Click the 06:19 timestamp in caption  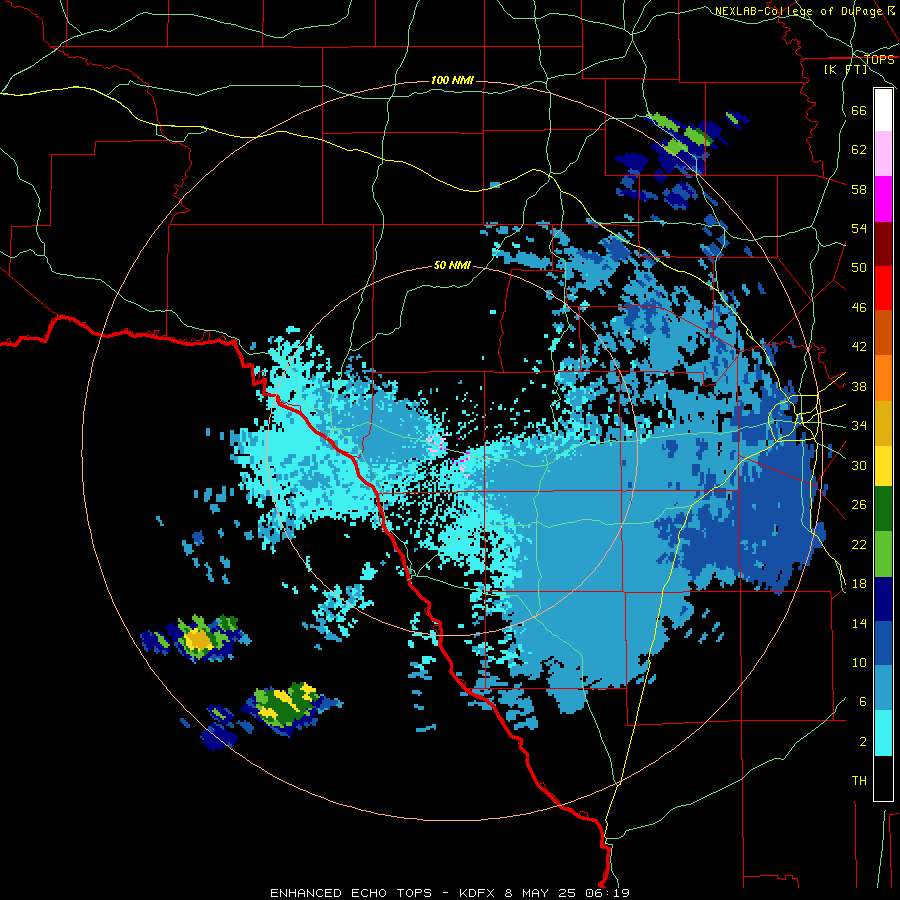(608, 893)
